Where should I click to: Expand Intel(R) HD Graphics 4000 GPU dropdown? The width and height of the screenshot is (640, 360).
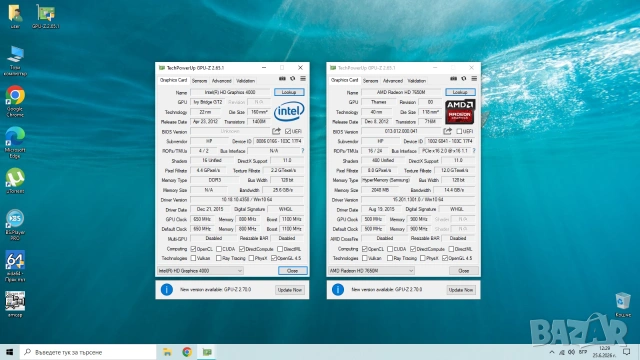tap(200, 271)
